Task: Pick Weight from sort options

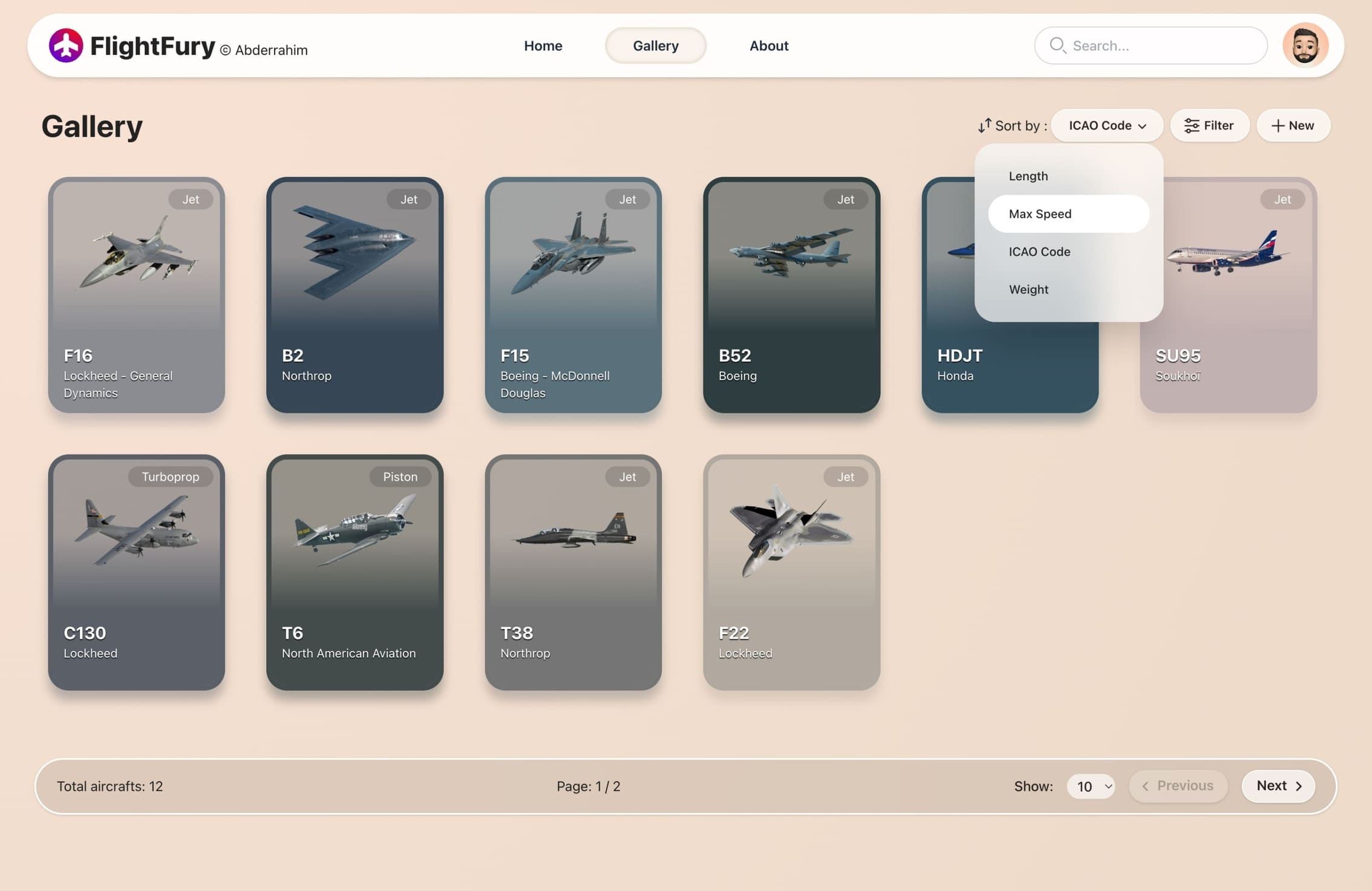Action: tap(1028, 289)
